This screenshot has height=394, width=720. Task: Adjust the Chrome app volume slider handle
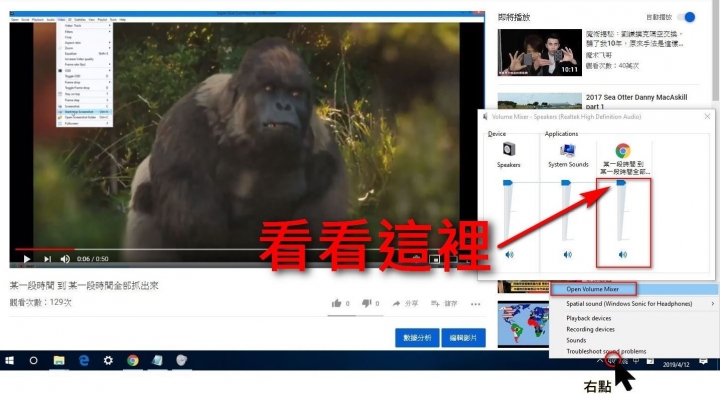[621, 183]
